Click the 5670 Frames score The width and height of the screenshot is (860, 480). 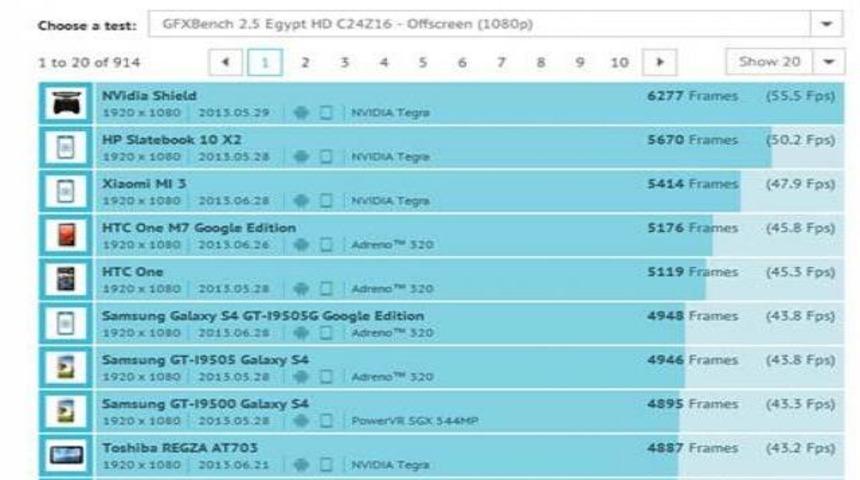click(693, 140)
